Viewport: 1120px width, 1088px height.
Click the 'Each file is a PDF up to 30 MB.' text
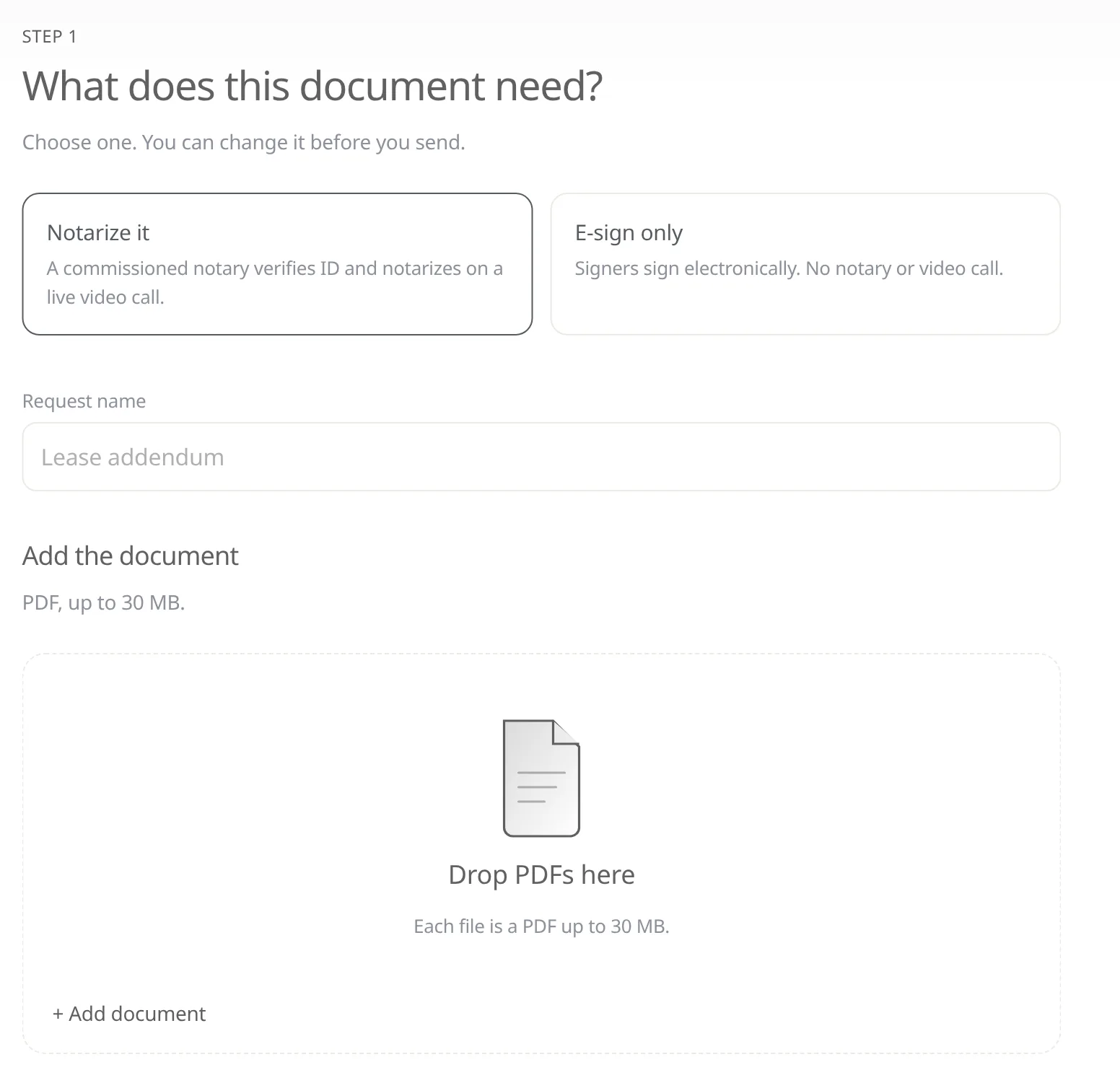[541, 926]
